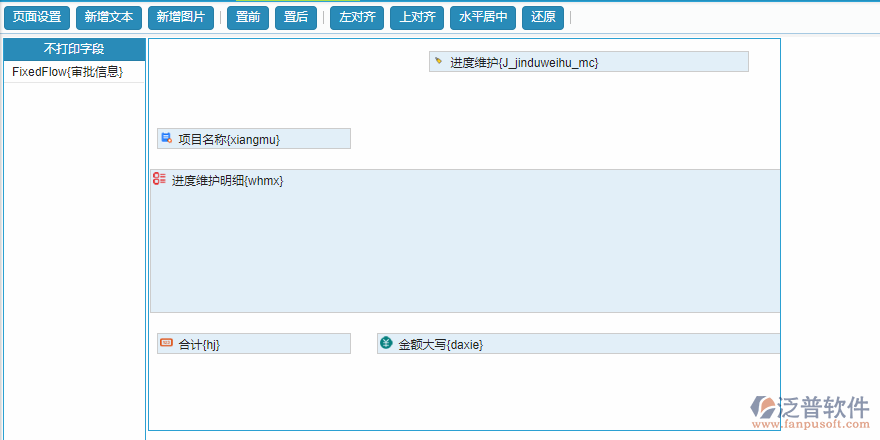
Task: Click the blue icon beside 项目名称
Action: tap(166, 138)
